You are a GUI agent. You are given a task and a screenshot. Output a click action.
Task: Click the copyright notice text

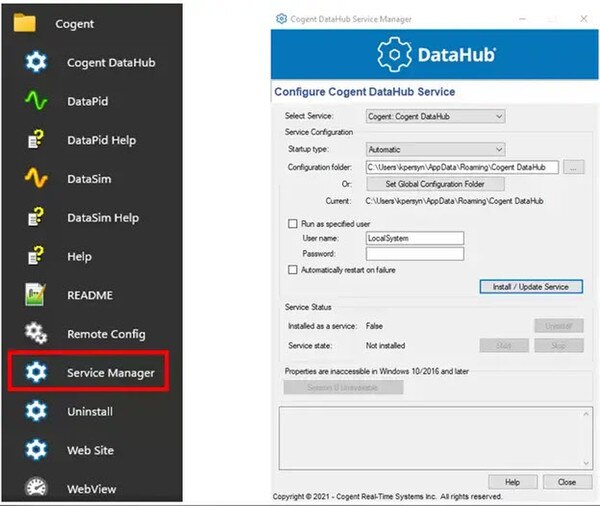pyautogui.click(x=387, y=496)
